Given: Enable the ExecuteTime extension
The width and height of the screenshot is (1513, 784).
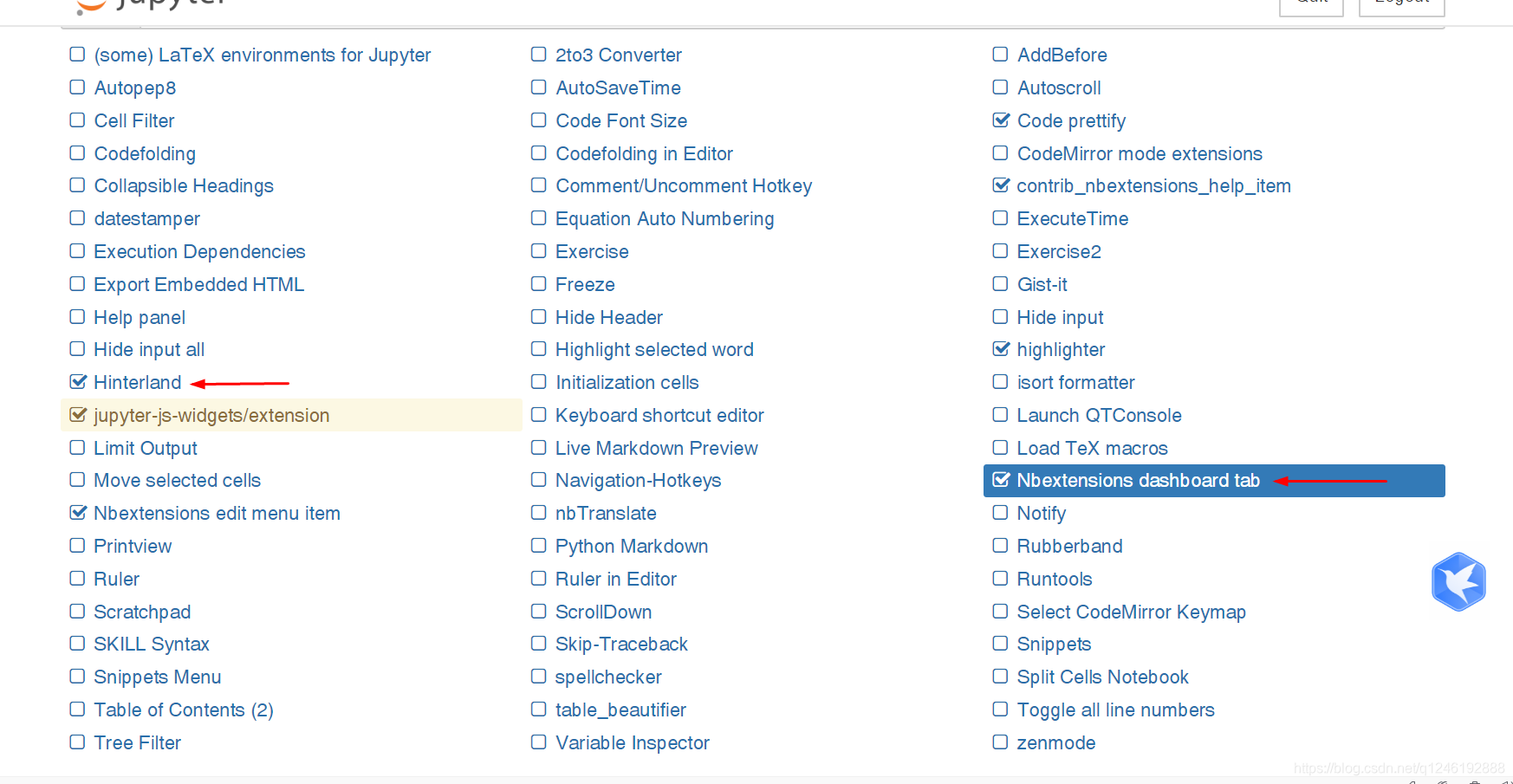Looking at the screenshot, I should click(x=1000, y=218).
